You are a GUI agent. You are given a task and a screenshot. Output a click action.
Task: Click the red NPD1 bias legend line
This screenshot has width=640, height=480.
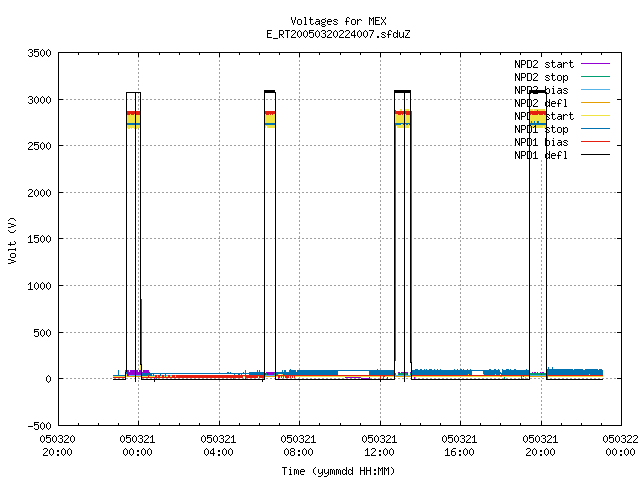[595, 142]
